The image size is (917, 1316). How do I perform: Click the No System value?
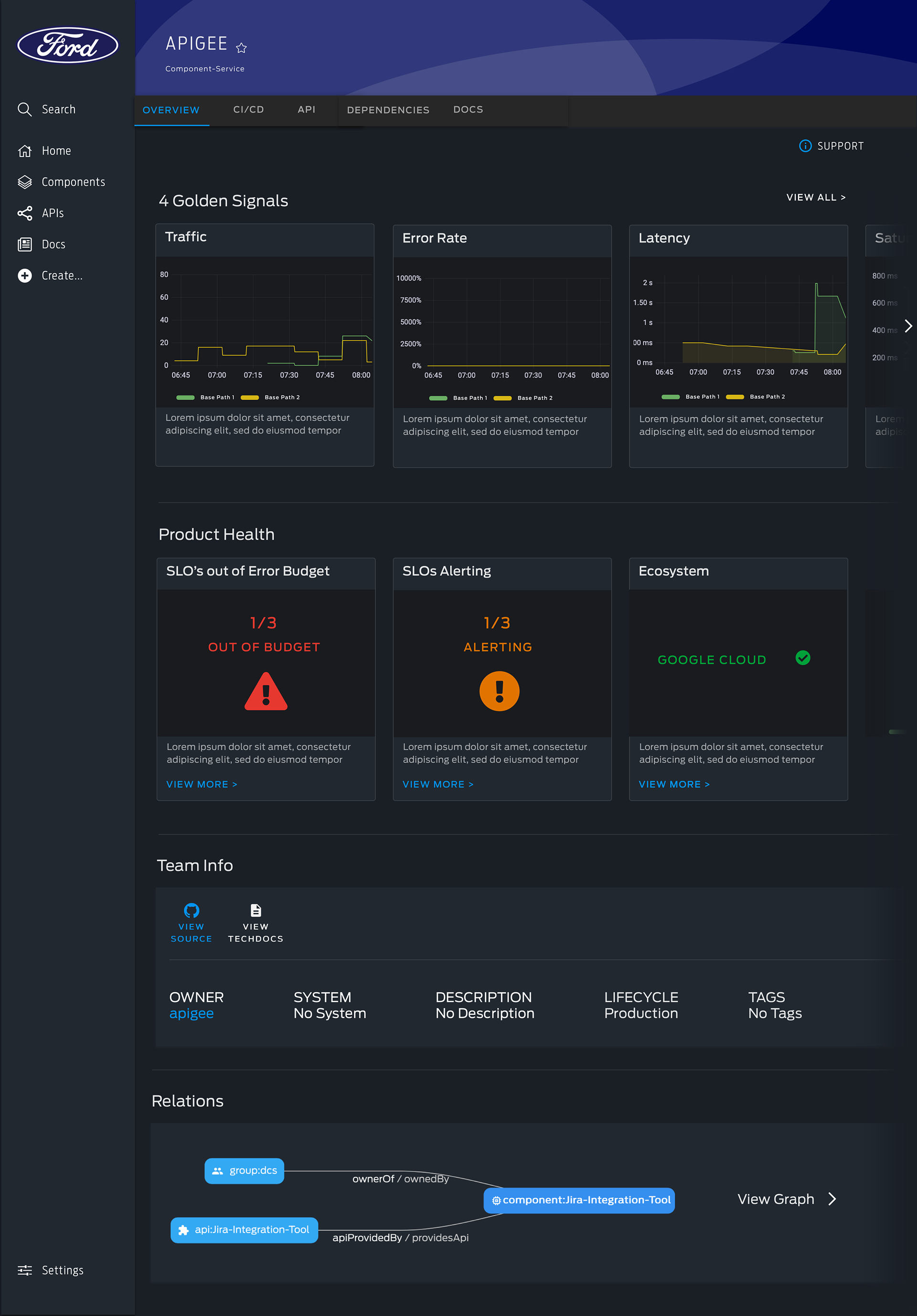click(x=330, y=1013)
